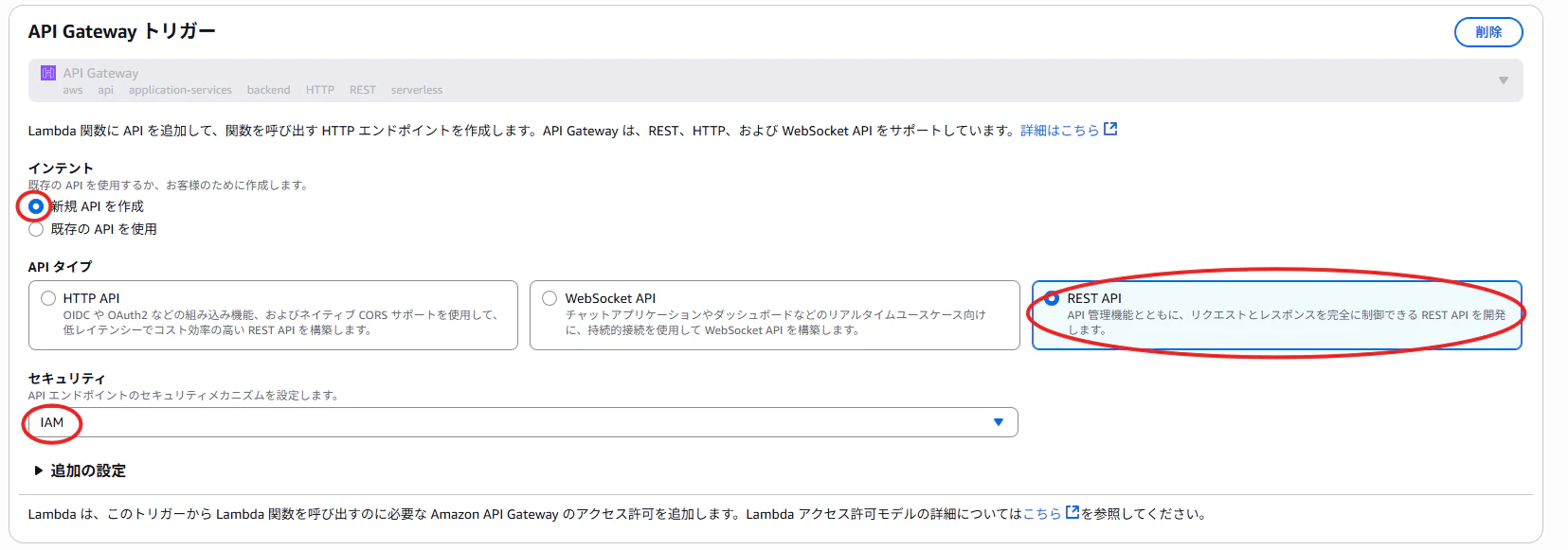Choose the WebSocket API type radio

(550, 298)
